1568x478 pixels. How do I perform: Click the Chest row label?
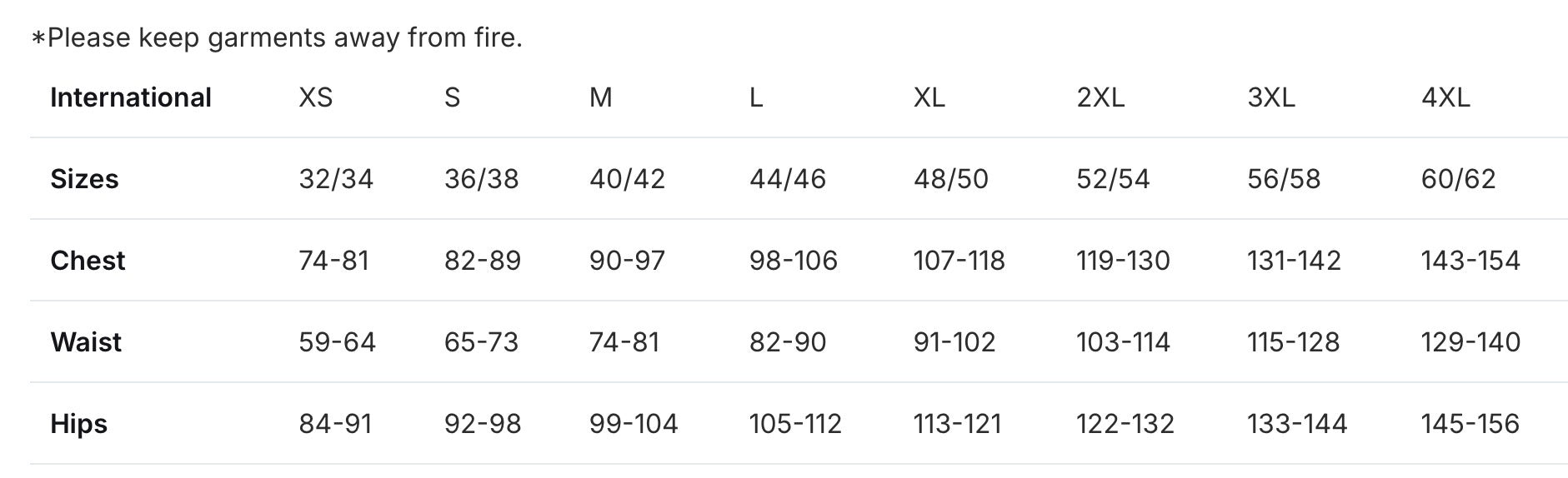88,261
